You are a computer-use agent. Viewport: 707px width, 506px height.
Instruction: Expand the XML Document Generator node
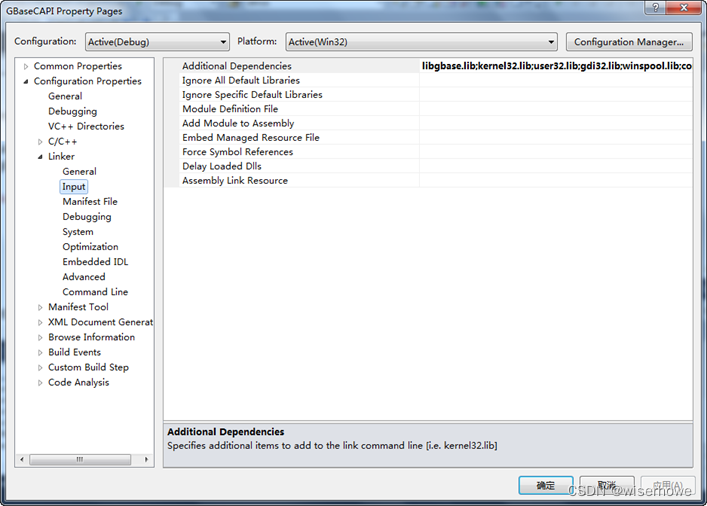(x=40, y=322)
